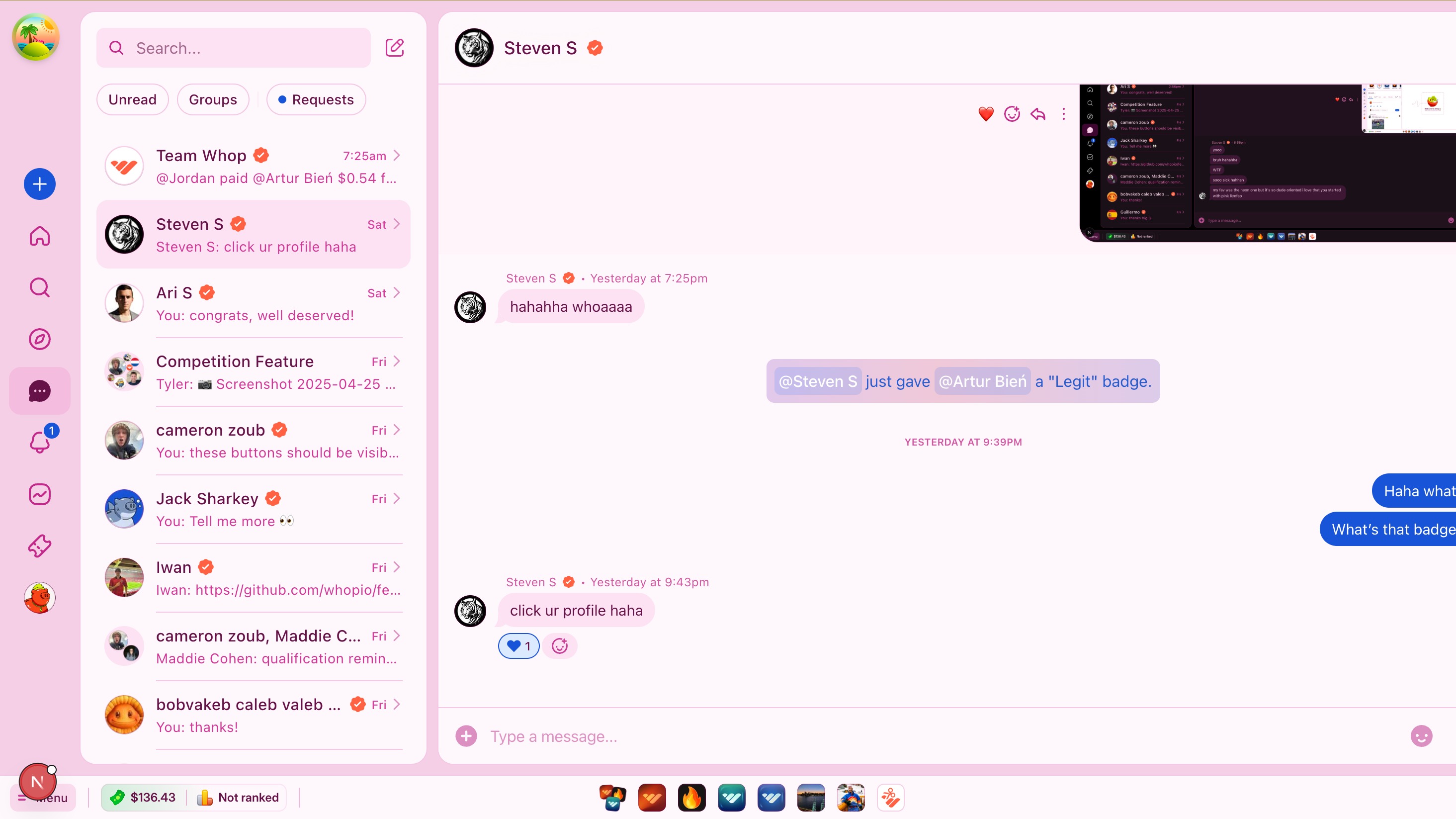The height and width of the screenshot is (819, 1456).
Task: Reply to image message with arrow icon
Action: [x=1038, y=114]
